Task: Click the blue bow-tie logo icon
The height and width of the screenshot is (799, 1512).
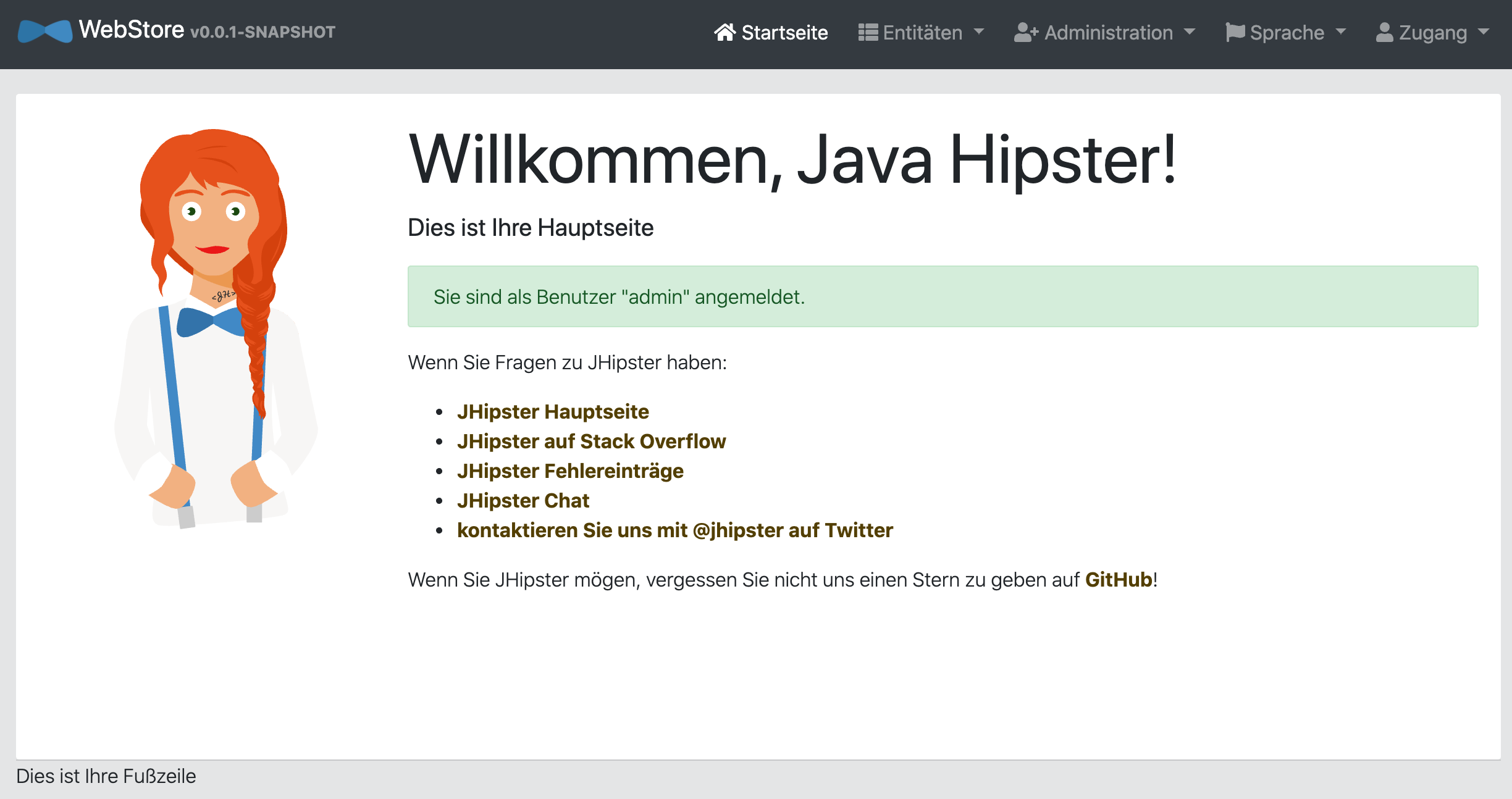Action: (45, 31)
